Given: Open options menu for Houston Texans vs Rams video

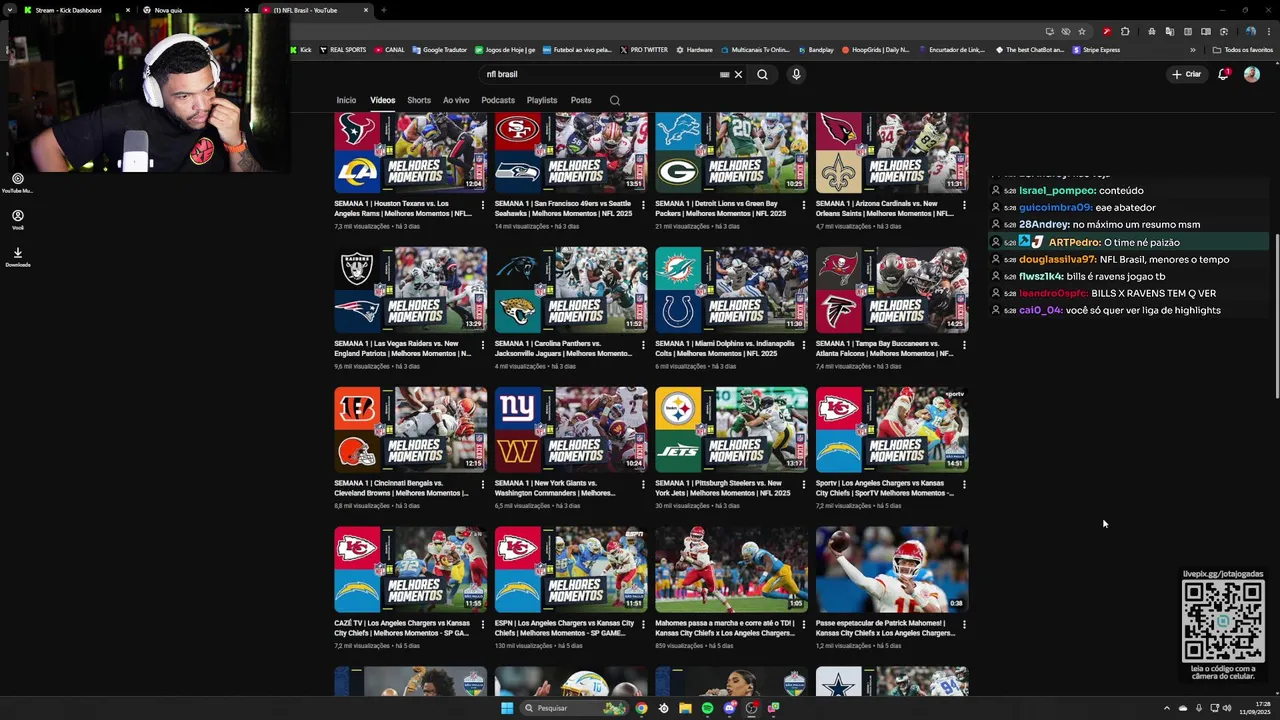Looking at the screenshot, I should 483,204.
